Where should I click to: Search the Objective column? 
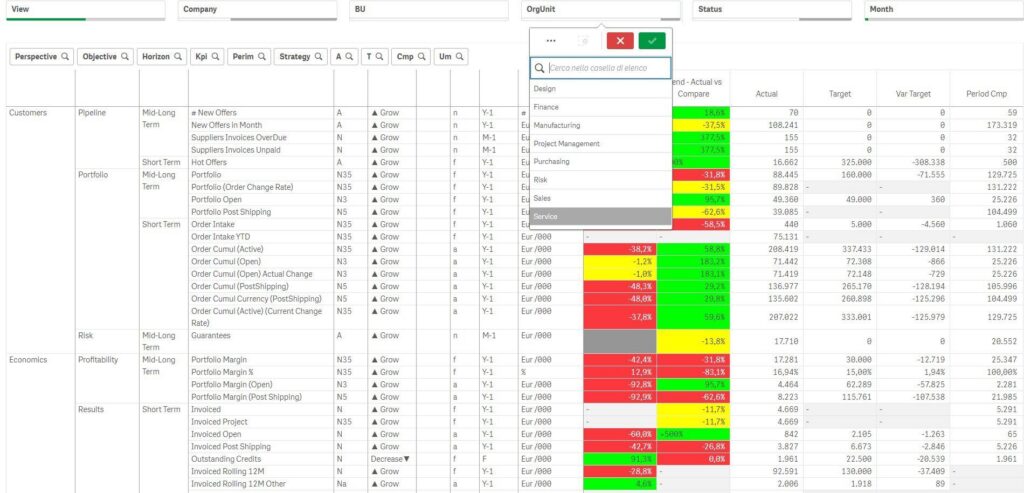point(106,57)
